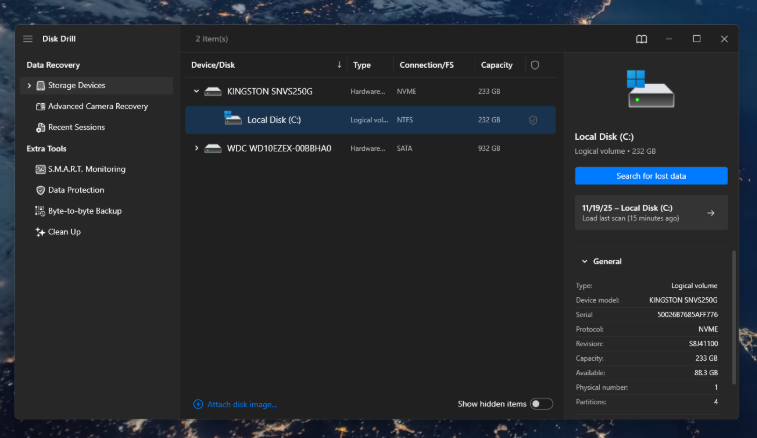Sort by the Capacity column header

[x=497, y=65]
